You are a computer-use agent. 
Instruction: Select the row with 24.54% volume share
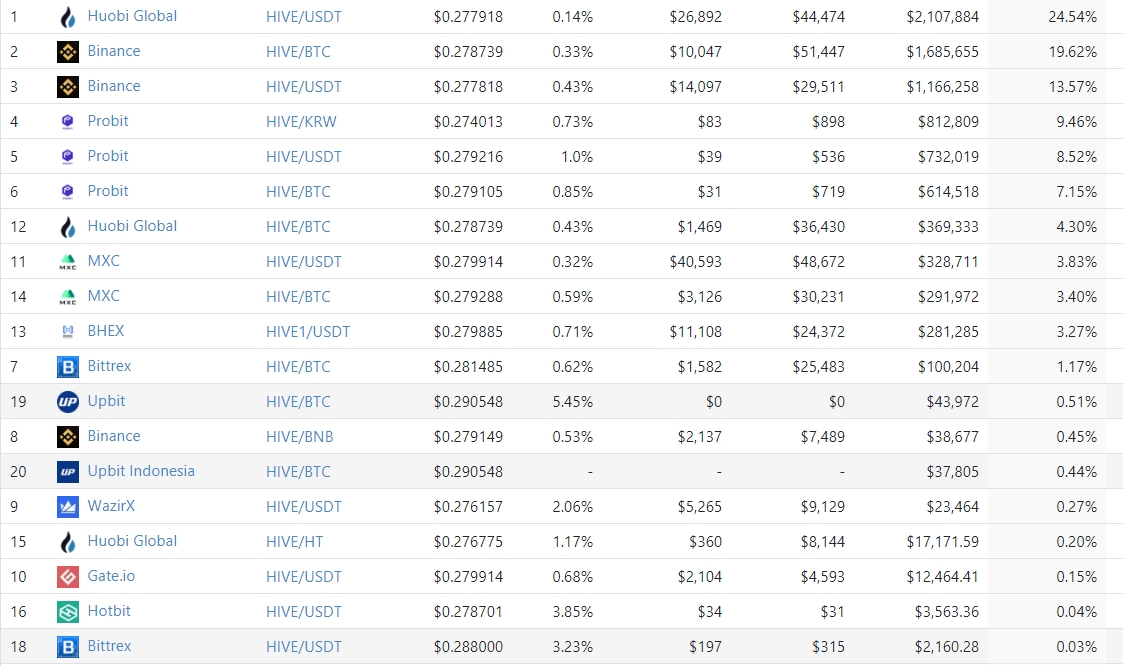point(562,16)
